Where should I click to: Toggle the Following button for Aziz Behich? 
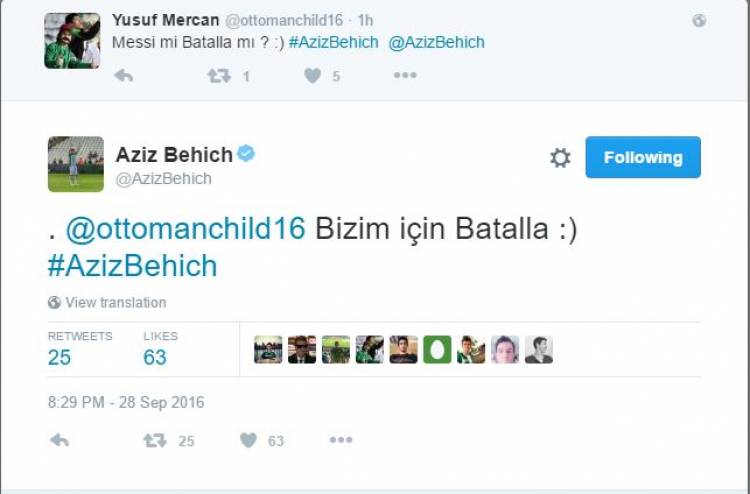642,157
